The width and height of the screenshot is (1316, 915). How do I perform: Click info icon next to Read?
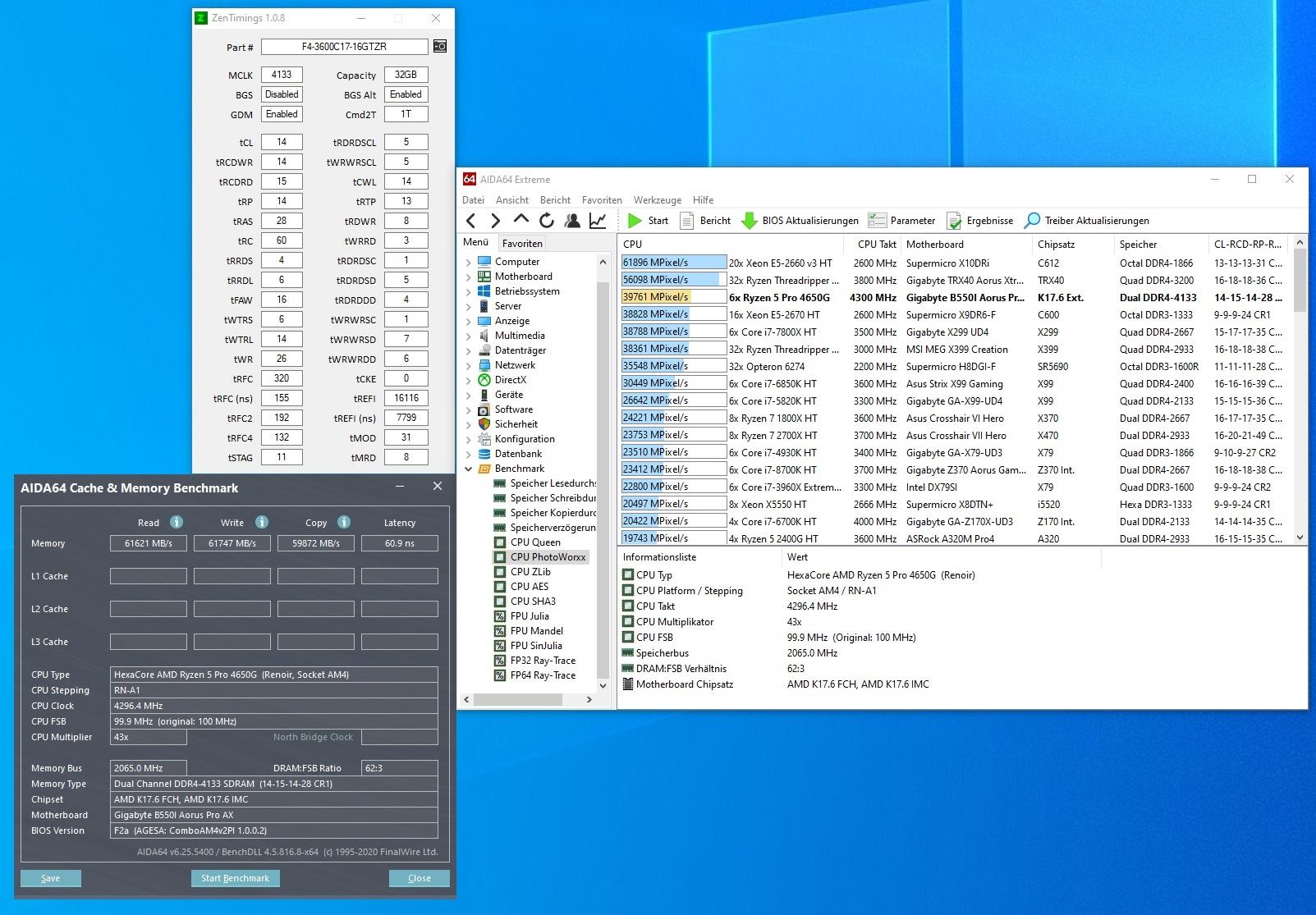point(176,522)
